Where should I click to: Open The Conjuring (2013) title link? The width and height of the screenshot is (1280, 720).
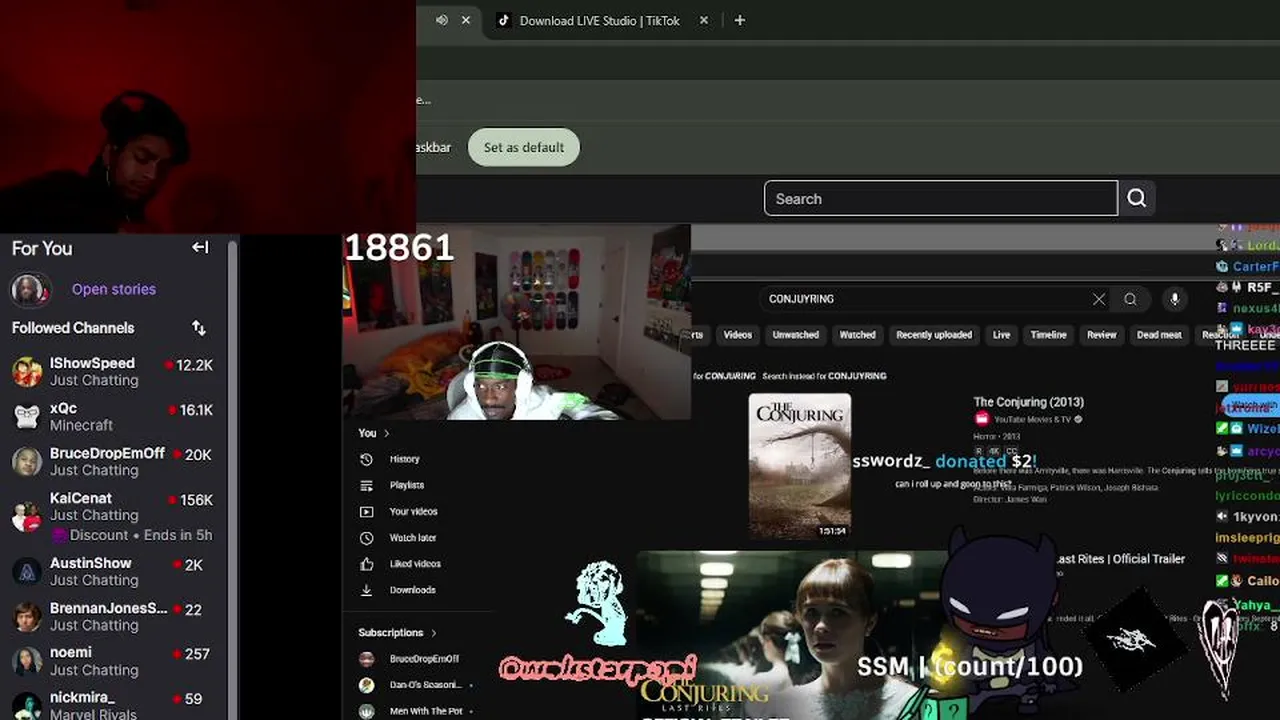pyautogui.click(x=1029, y=402)
